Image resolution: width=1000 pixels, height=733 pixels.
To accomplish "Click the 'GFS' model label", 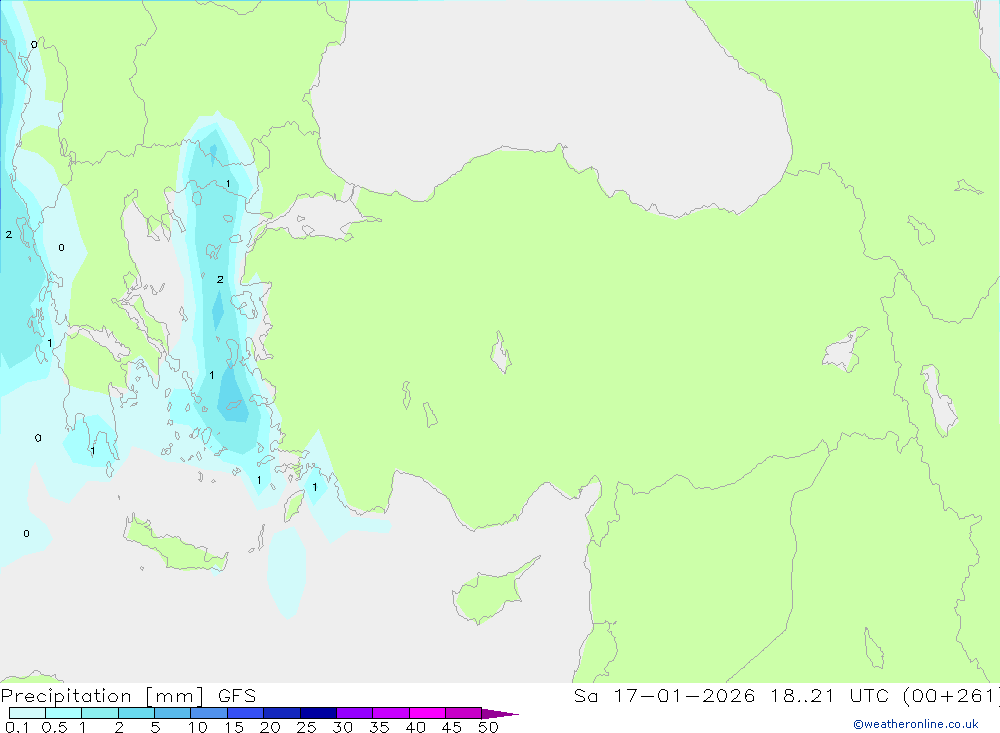I will click(x=237, y=696).
